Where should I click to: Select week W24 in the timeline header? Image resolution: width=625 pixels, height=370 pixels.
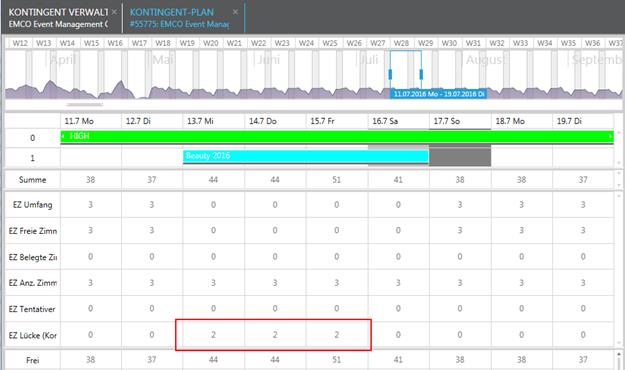[306, 43]
